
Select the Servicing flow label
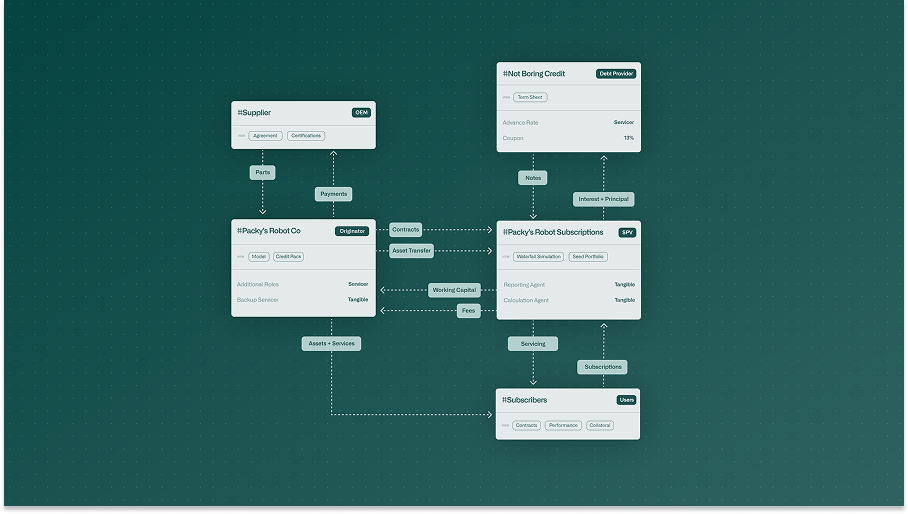coord(533,344)
